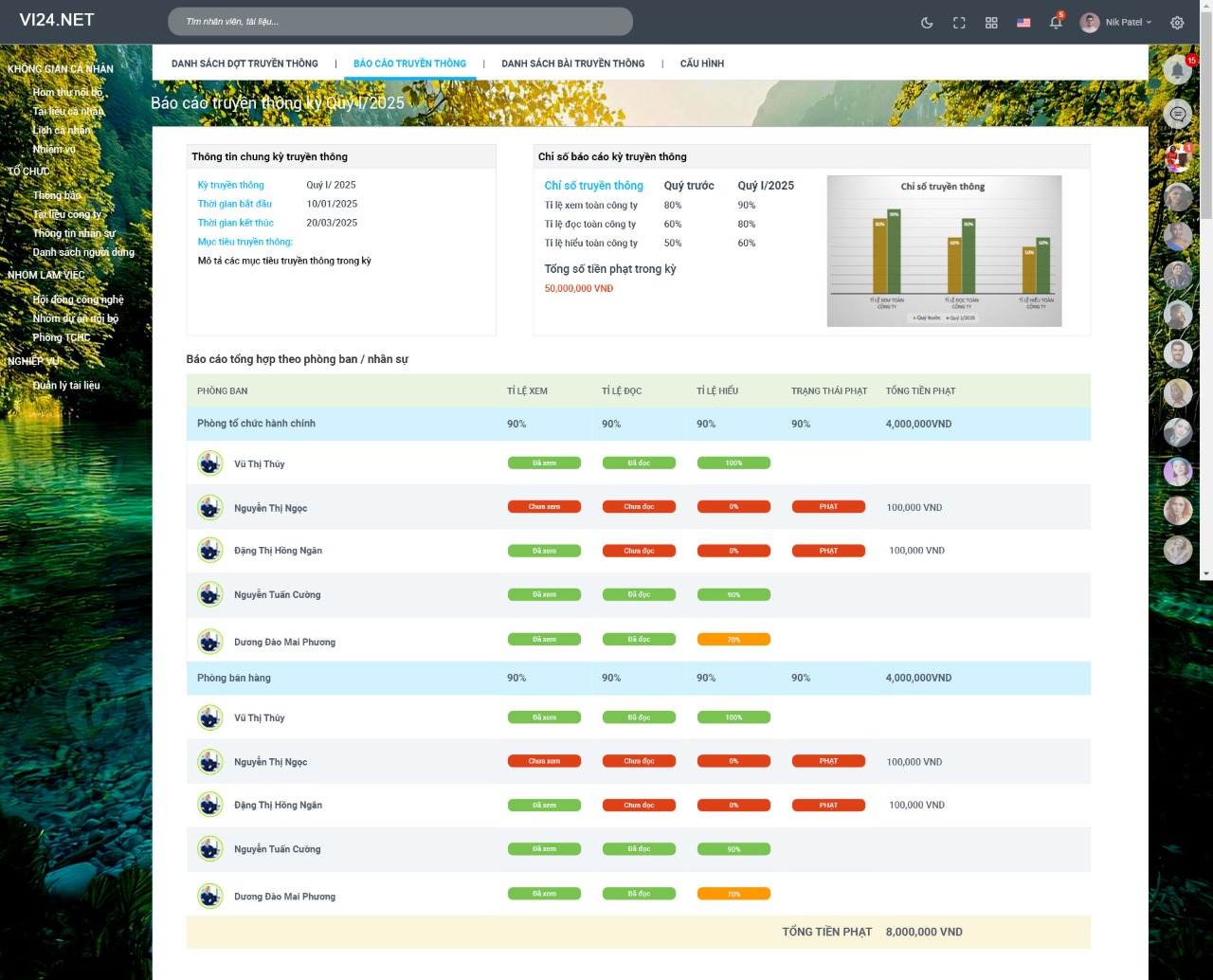Open Phòng TCHC workgroup link

pyautogui.click(x=62, y=338)
